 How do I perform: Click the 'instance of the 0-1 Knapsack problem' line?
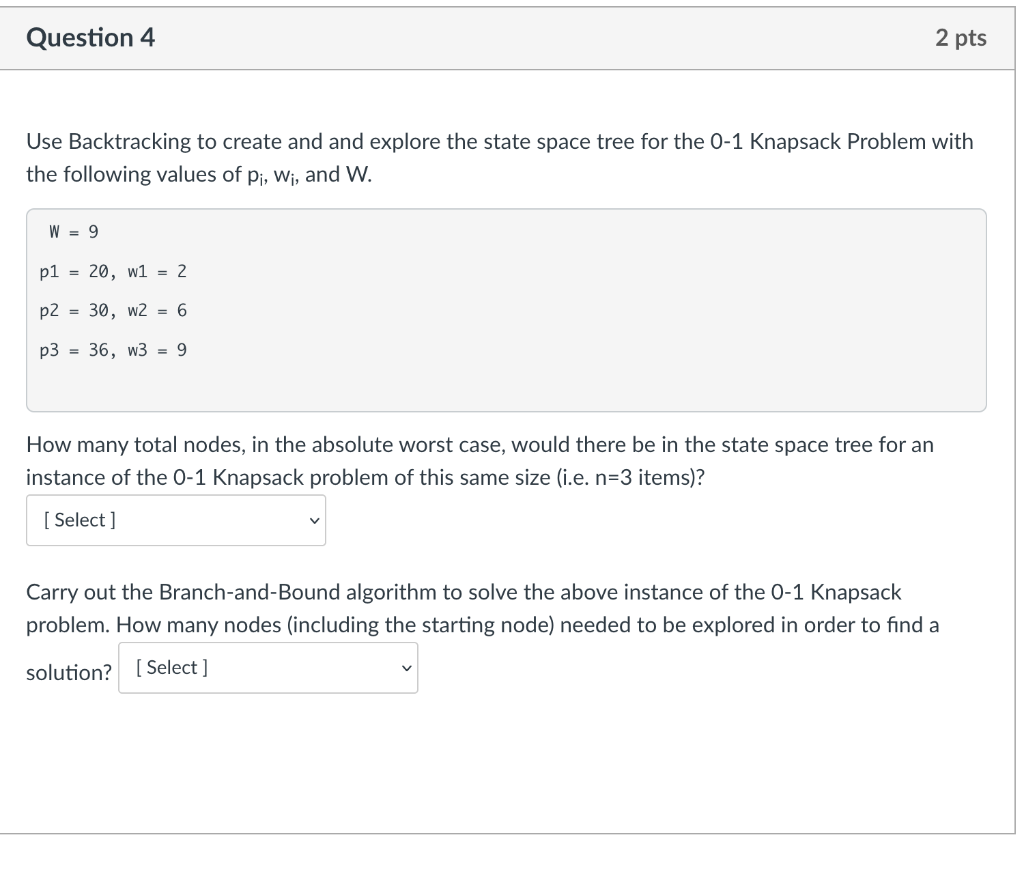[366, 477]
